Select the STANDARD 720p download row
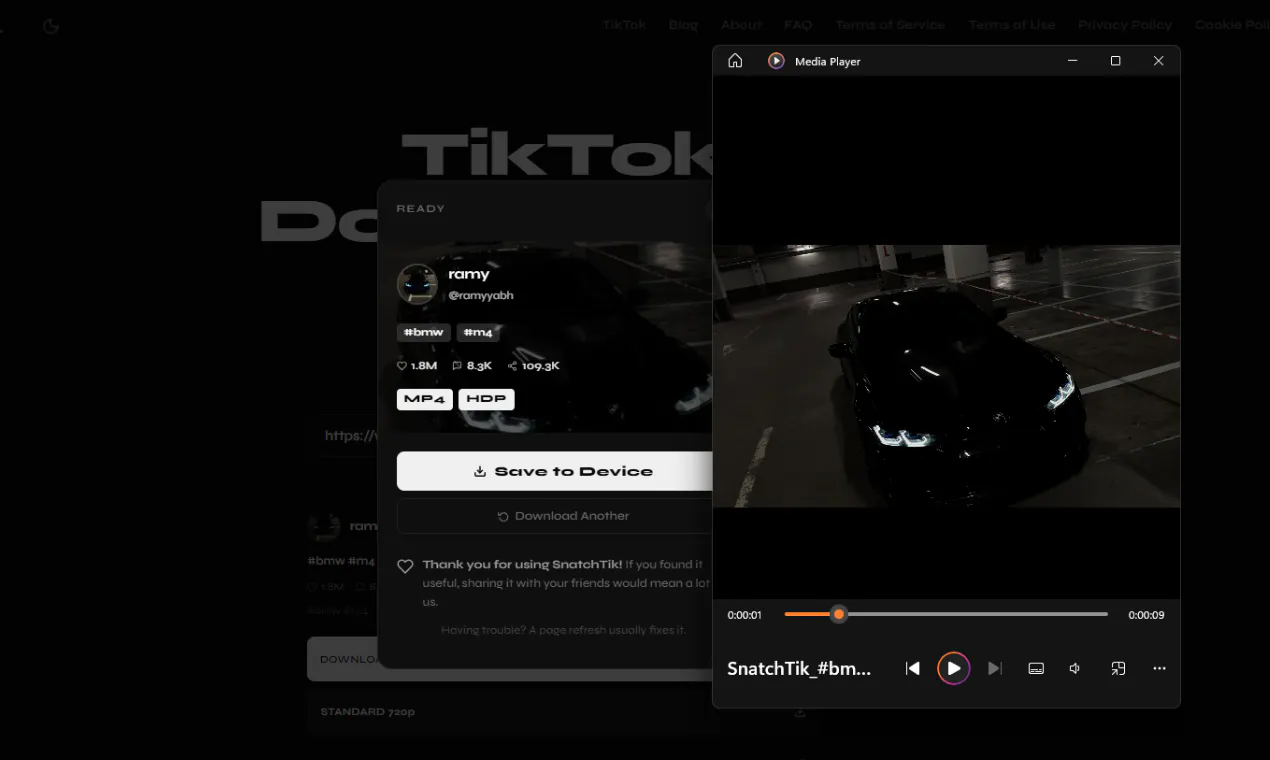Screen dimensions: 1270x760 pos(563,712)
